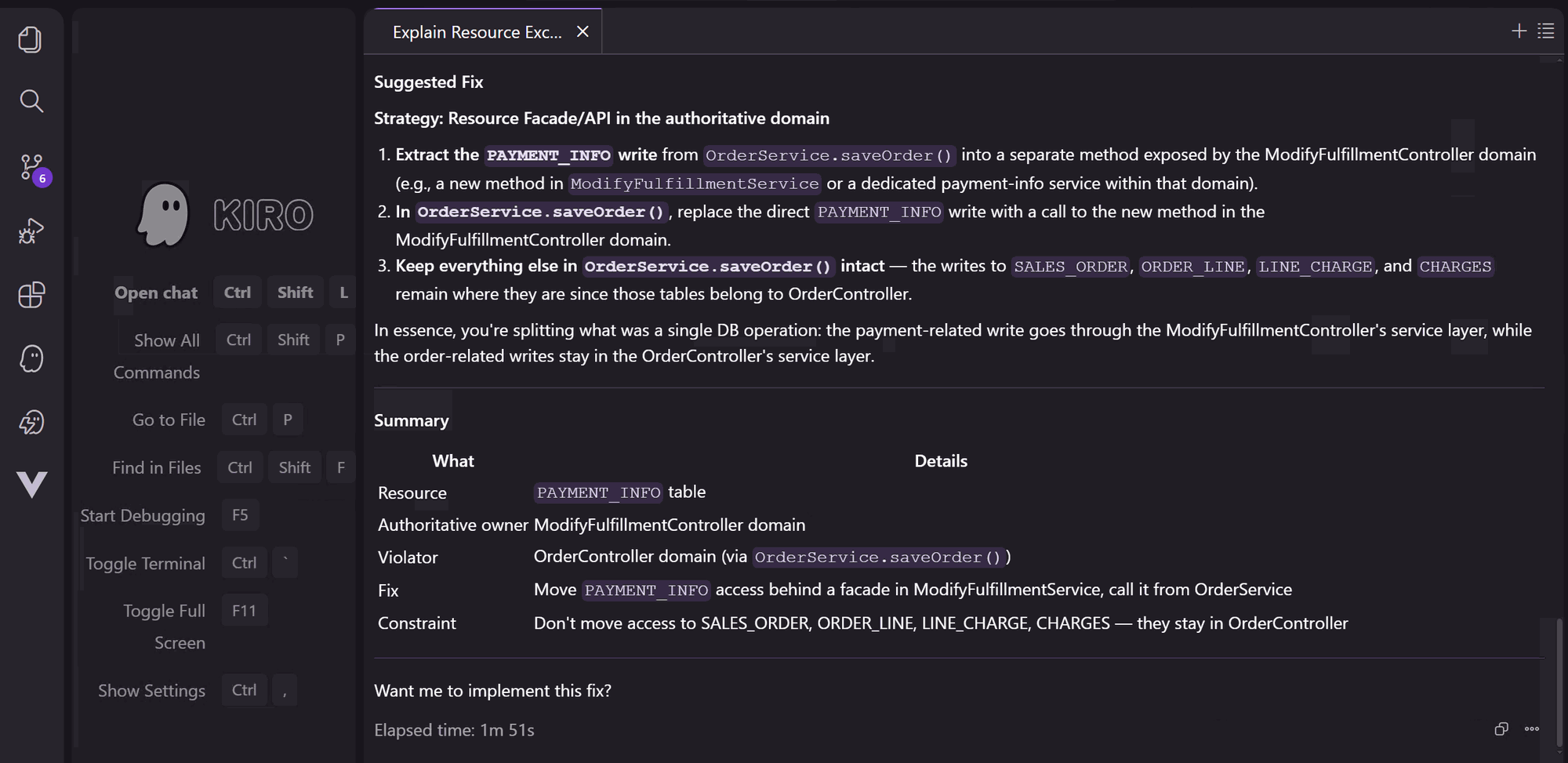The image size is (1568, 763).
Task: Open the Explorer files icon
Action: [x=31, y=39]
